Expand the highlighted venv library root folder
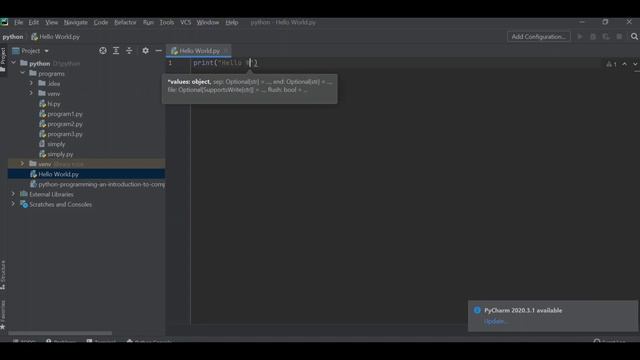 [22, 164]
